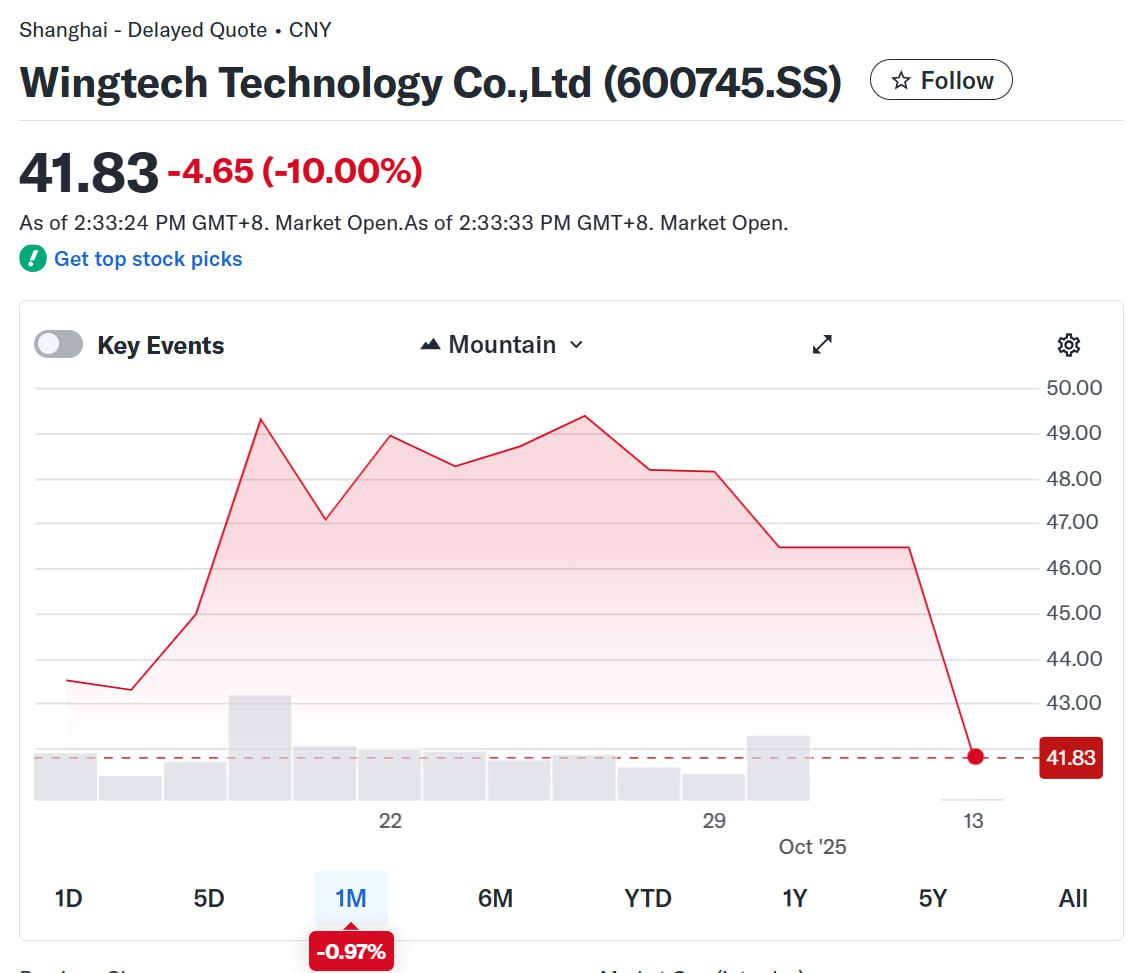This screenshot has width=1139, height=973.
Task: Click the tallest volume bar
Action: coord(260,747)
